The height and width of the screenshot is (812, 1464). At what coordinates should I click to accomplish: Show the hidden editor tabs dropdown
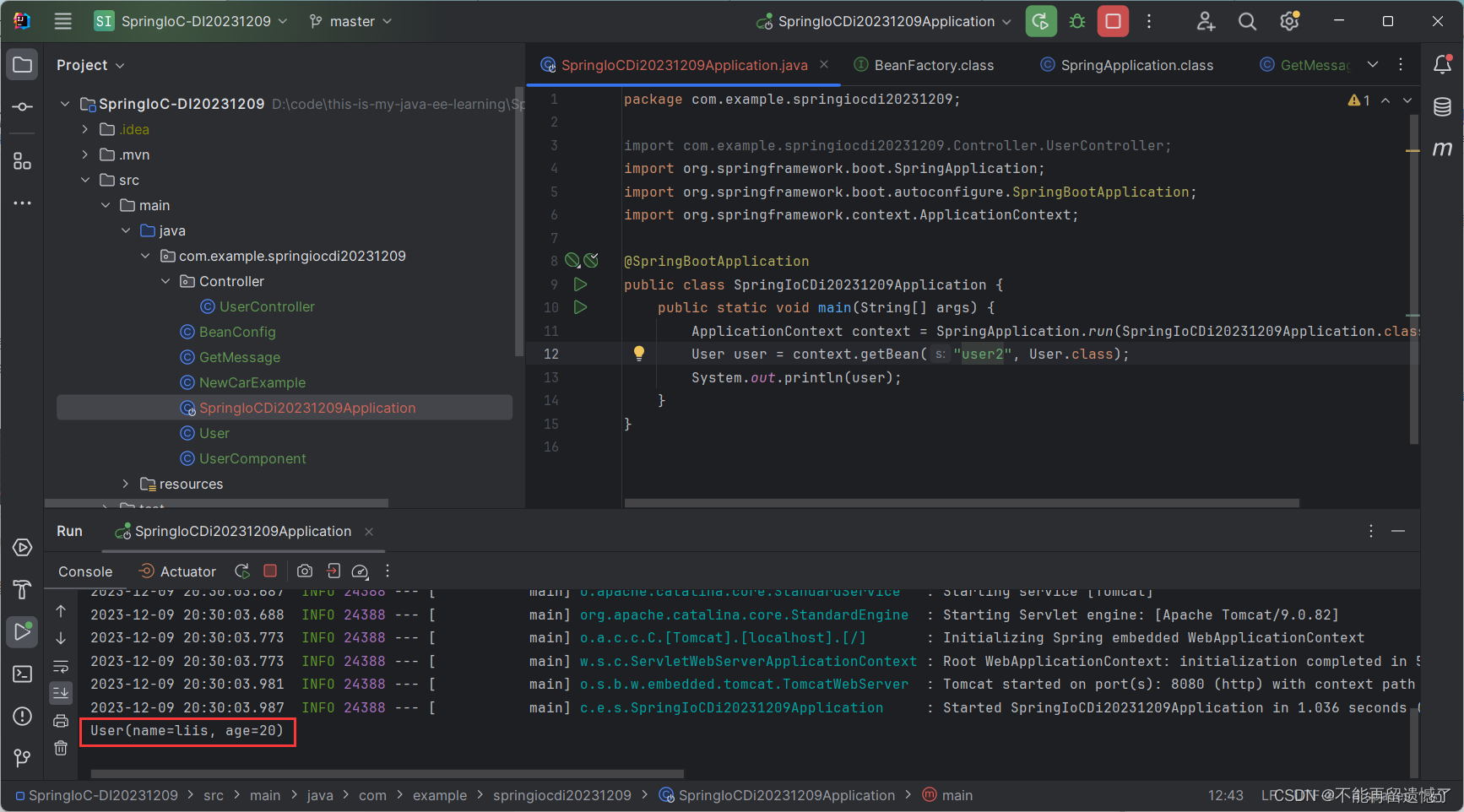(x=1373, y=64)
